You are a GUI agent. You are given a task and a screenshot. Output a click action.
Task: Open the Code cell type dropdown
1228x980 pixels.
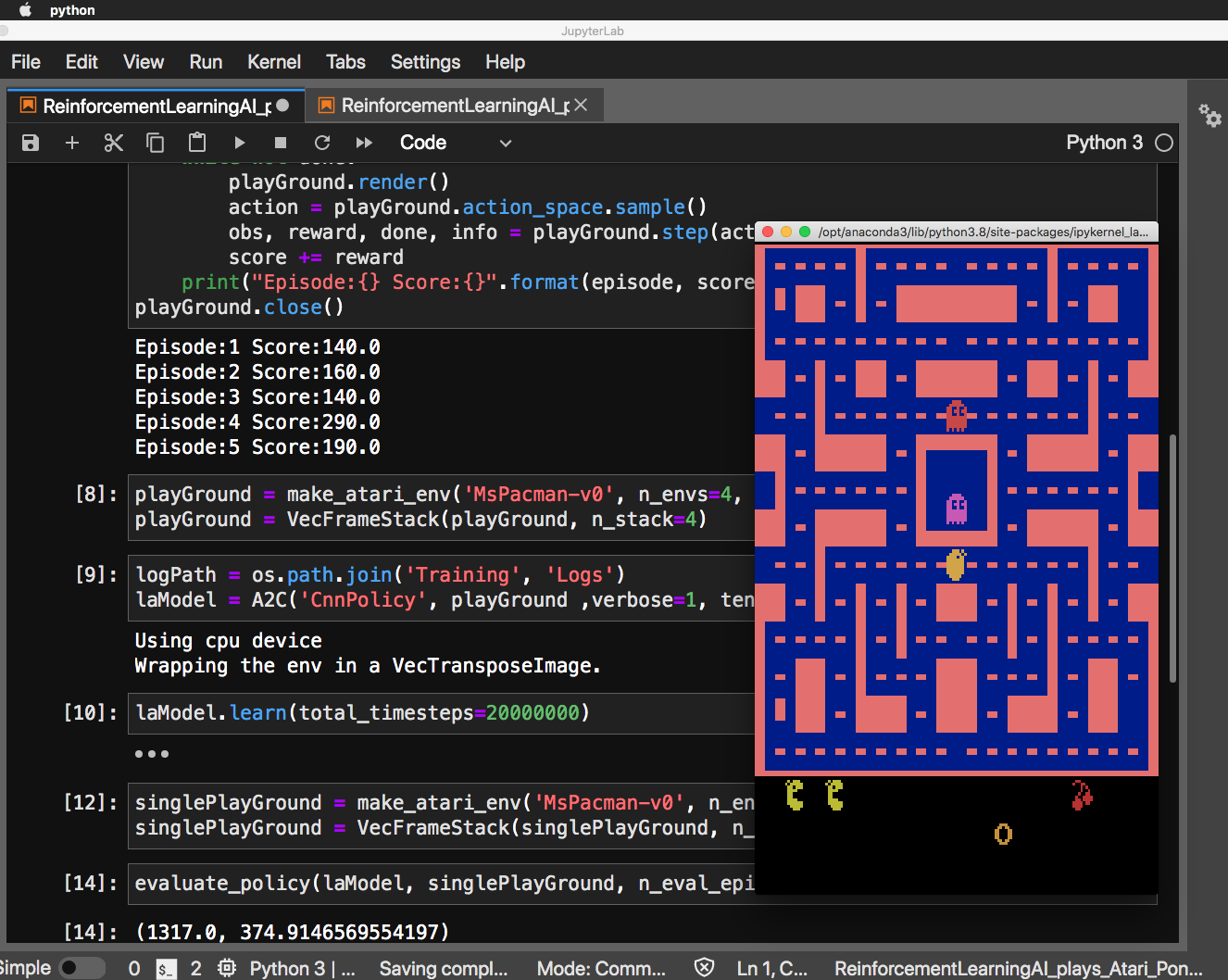coord(454,143)
